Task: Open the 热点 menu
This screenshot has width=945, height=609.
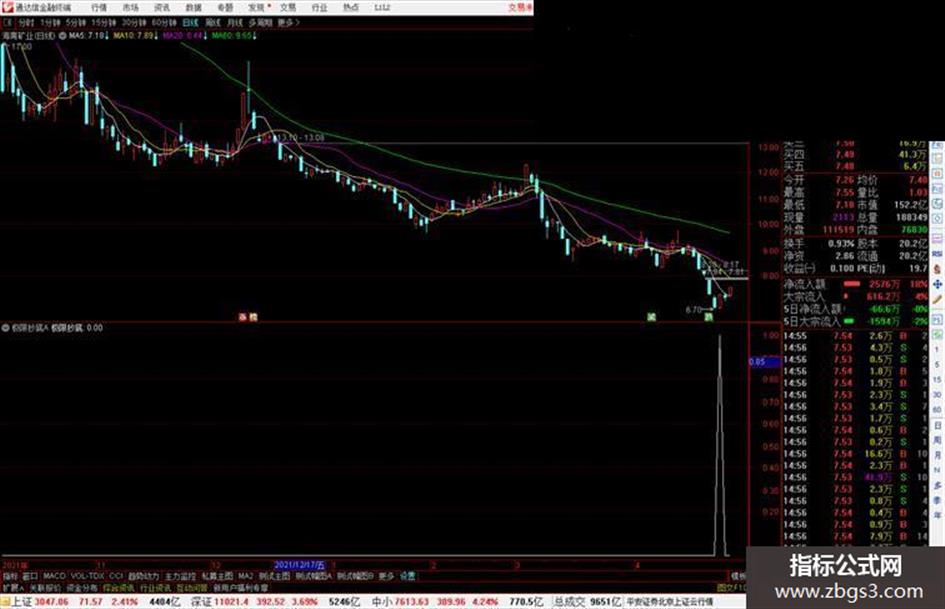Action: click(x=351, y=7)
